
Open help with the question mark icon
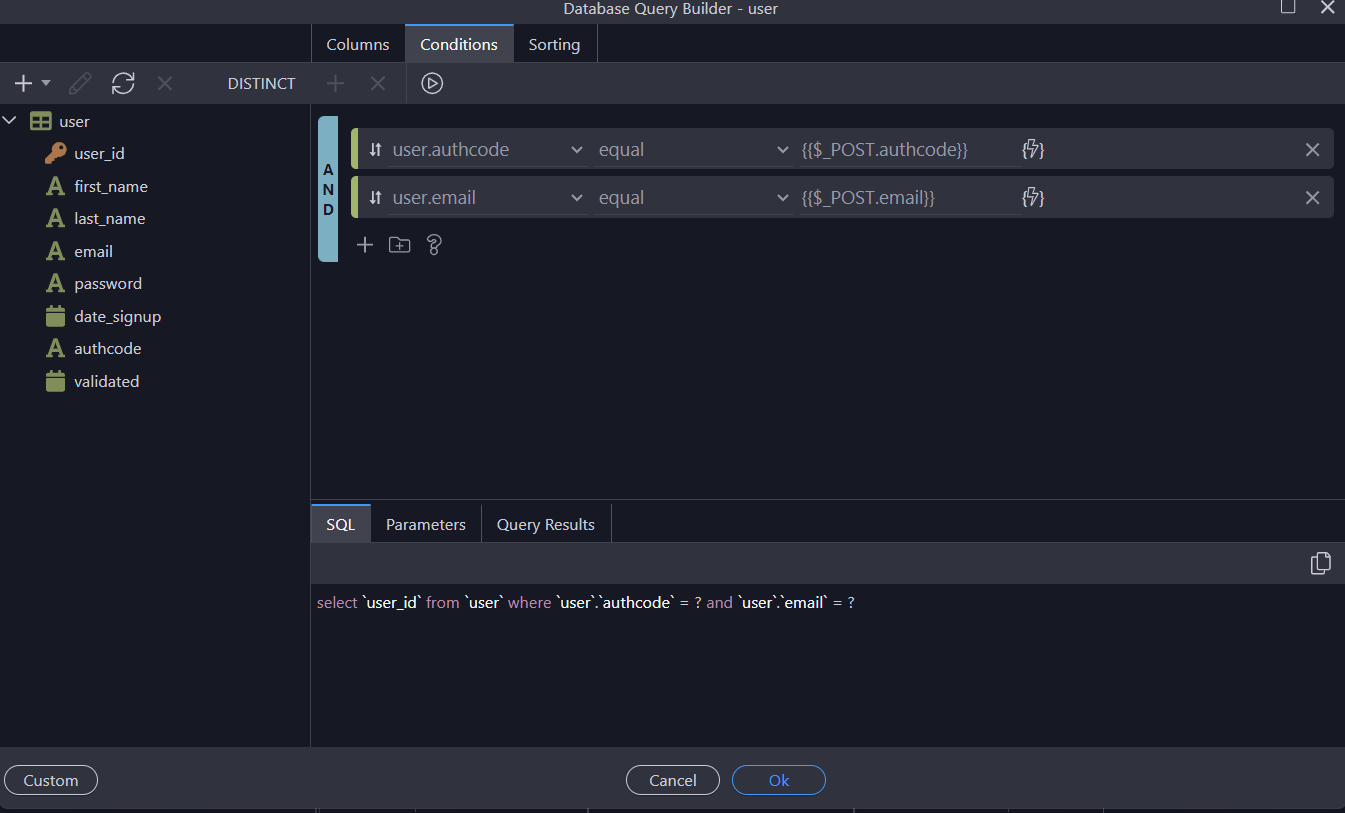(433, 244)
